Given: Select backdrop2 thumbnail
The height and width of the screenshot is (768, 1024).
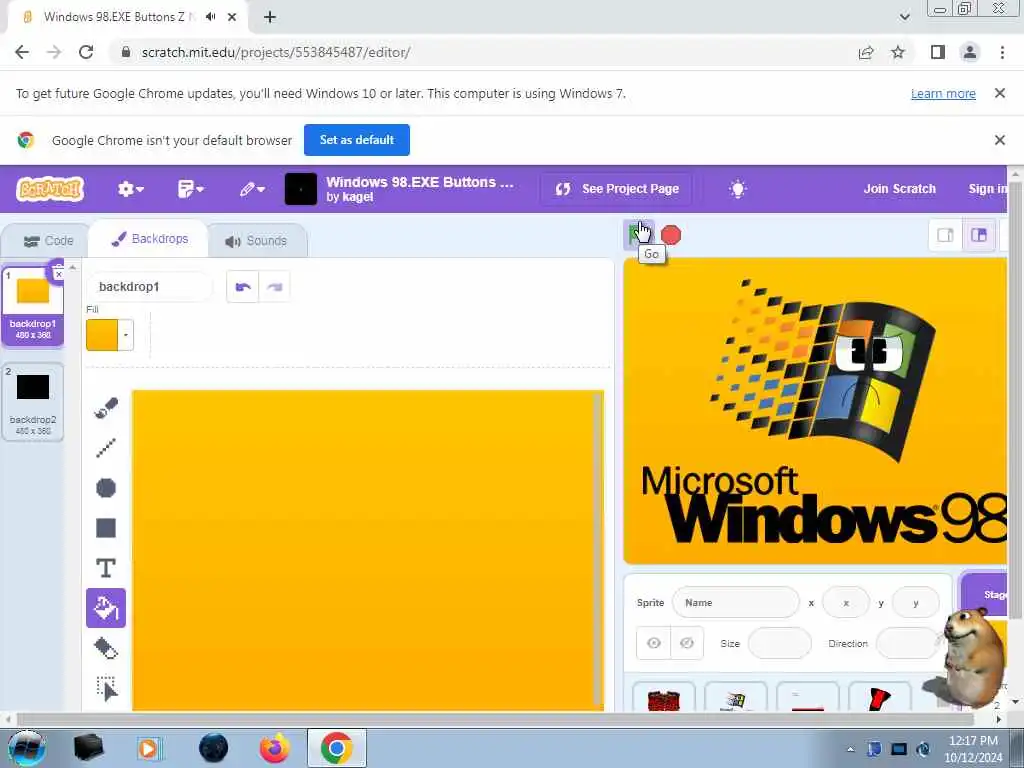Looking at the screenshot, I should (x=33, y=402).
